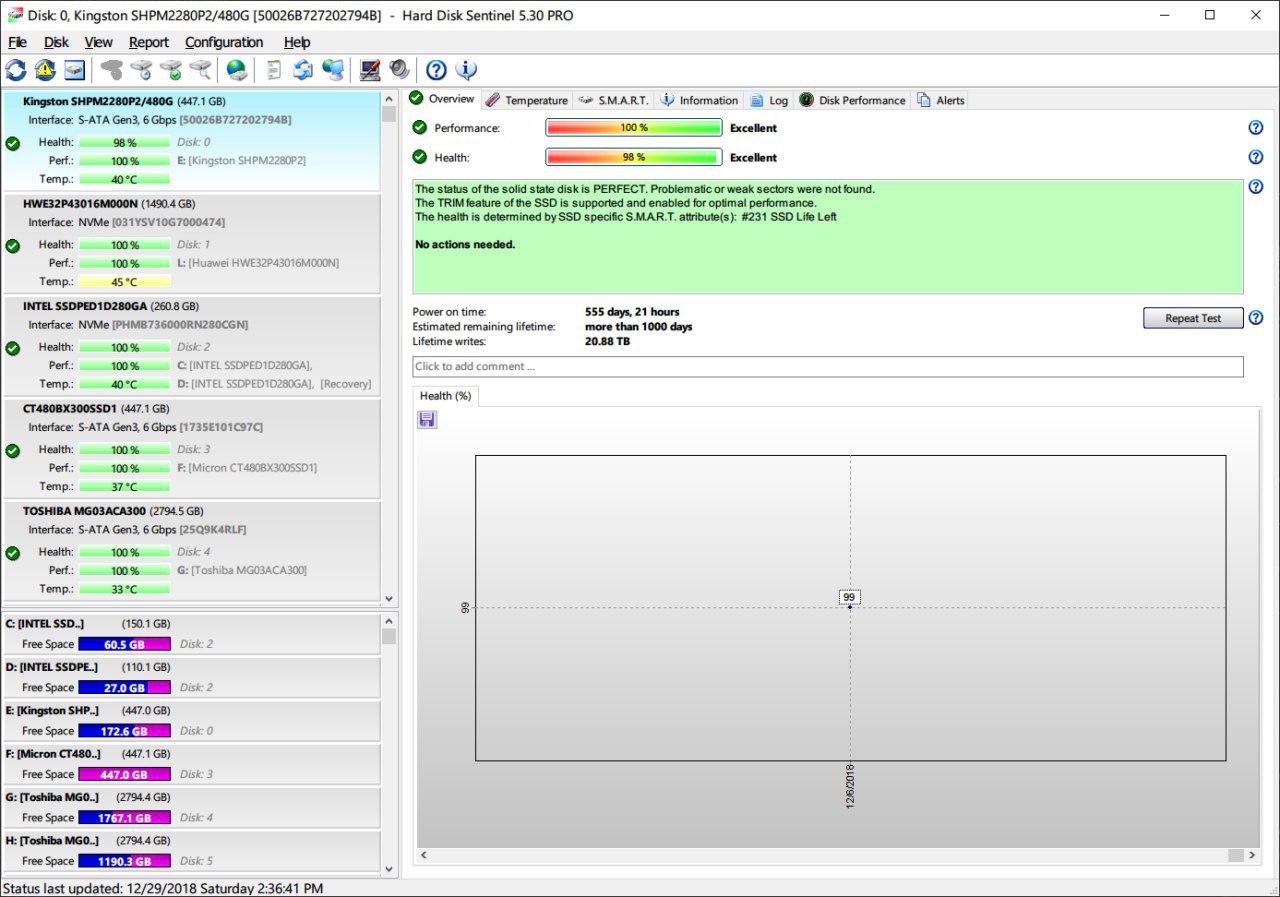Click the help icon next to Repeat Test
The width and height of the screenshot is (1280, 897).
tap(1256, 318)
